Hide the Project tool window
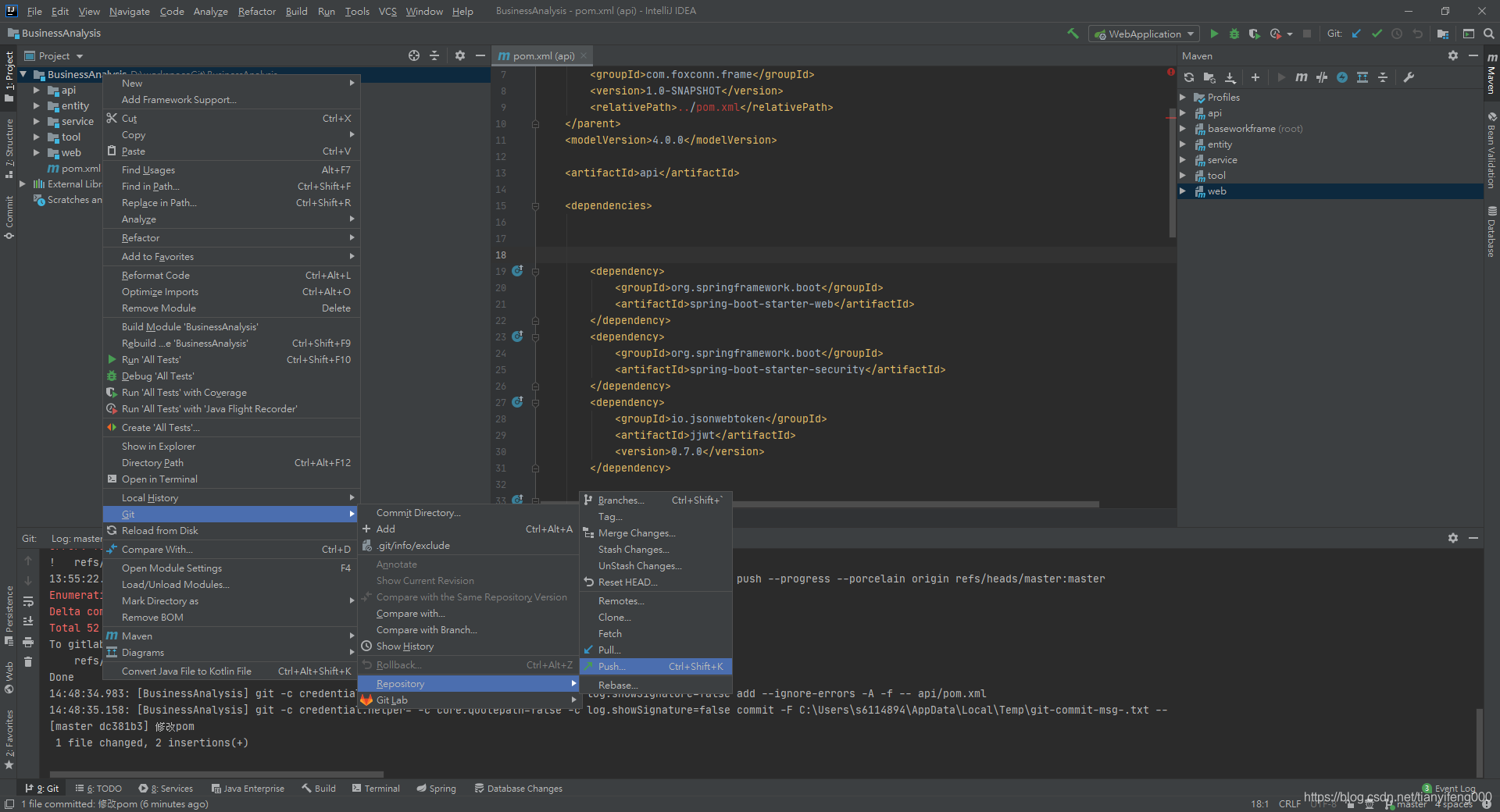 point(480,55)
